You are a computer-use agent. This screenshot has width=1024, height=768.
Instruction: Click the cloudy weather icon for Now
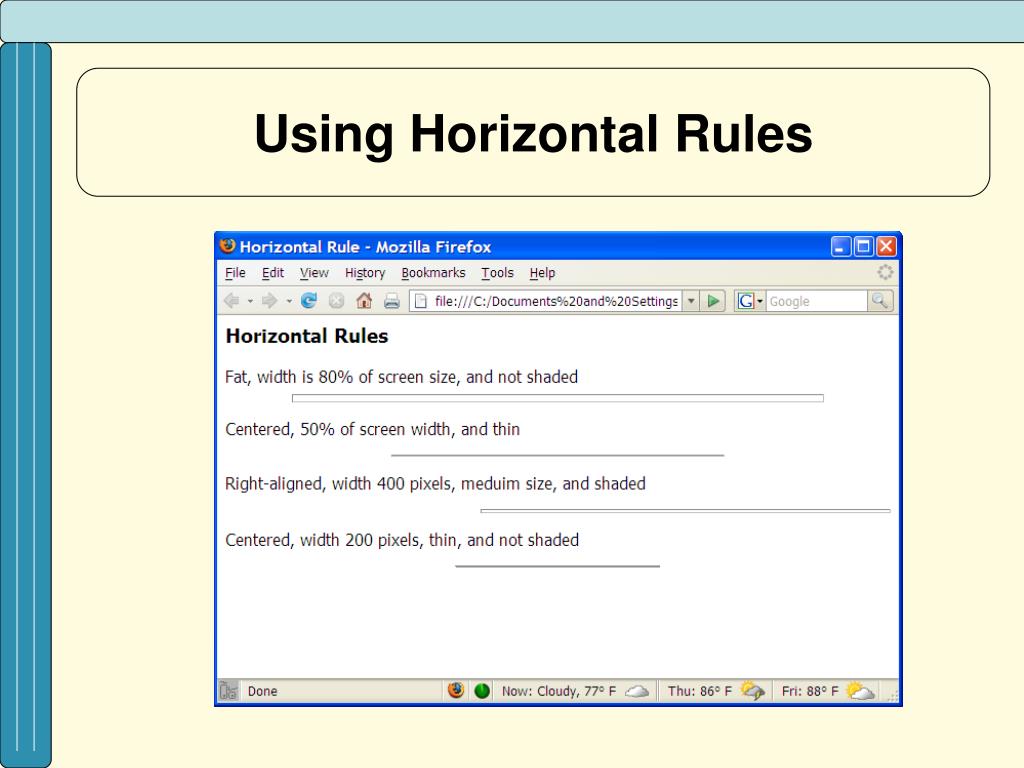(637, 691)
